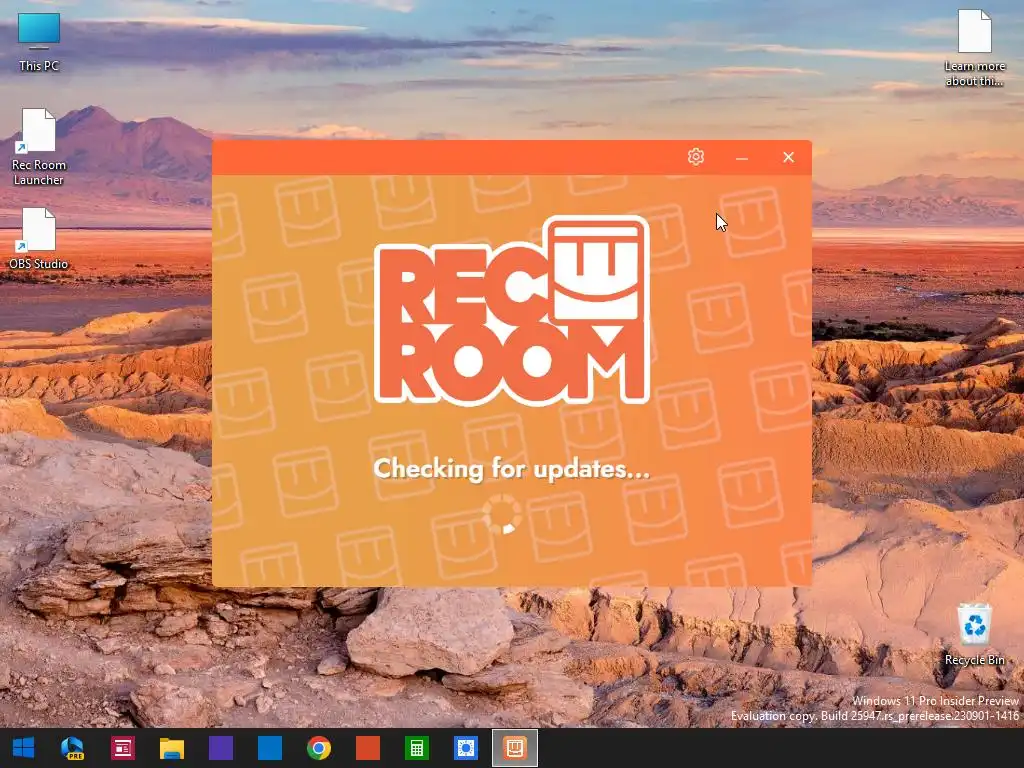Minimize the Rec Room launcher window
1024x768 pixels.
coord(742,158)
